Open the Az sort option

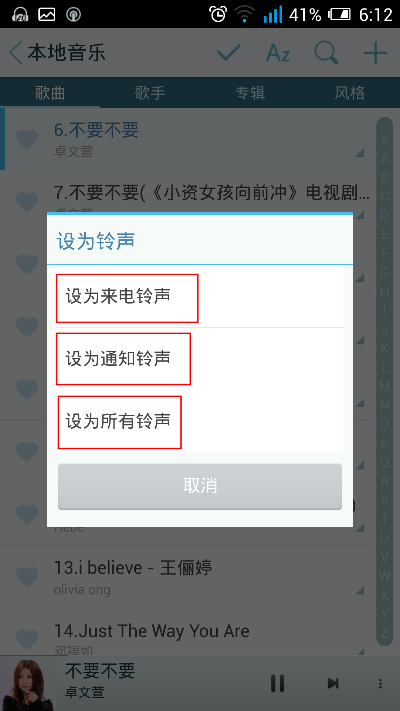click(x=278, y=53)
